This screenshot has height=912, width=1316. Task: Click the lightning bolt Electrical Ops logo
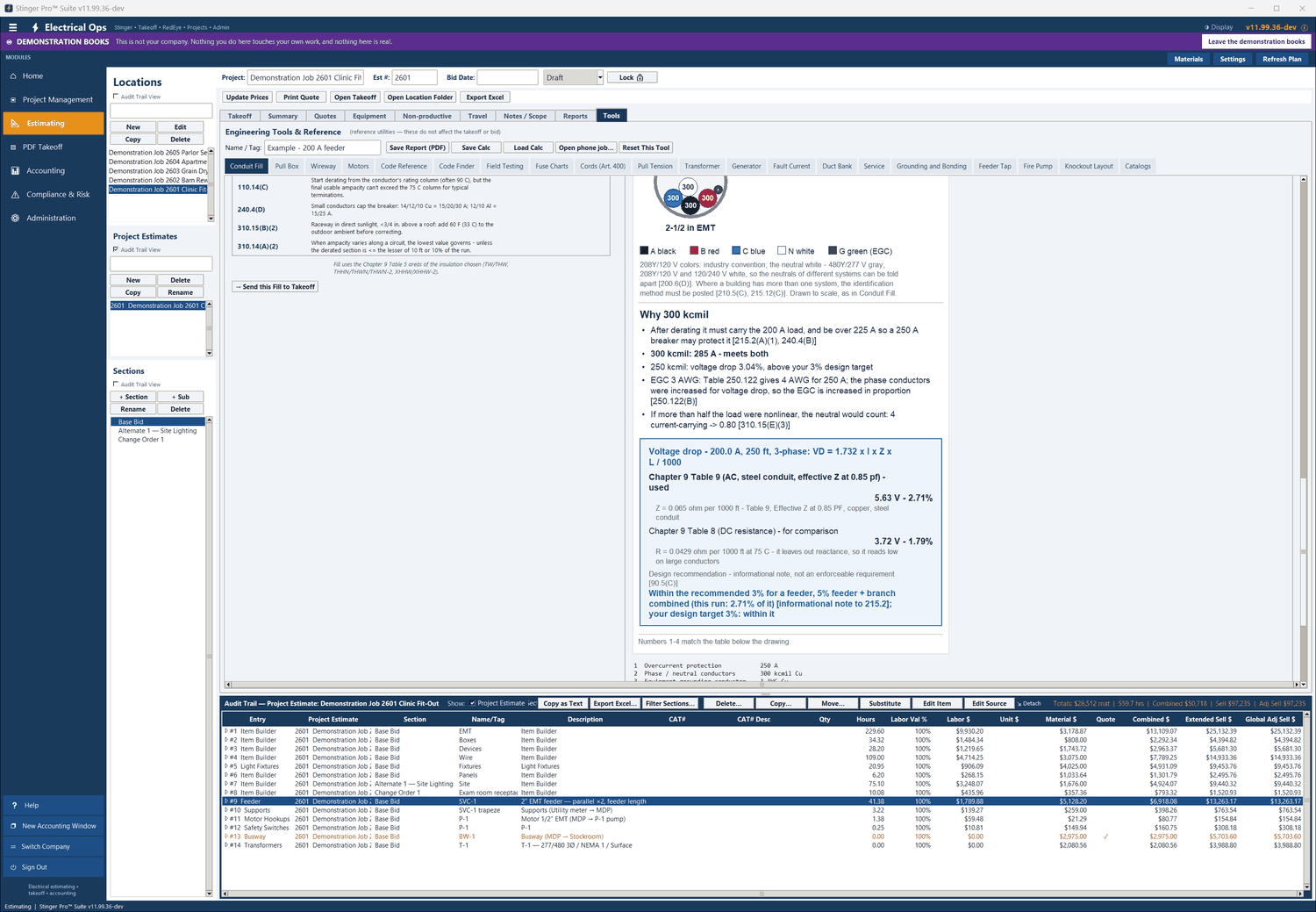(35, 27)
